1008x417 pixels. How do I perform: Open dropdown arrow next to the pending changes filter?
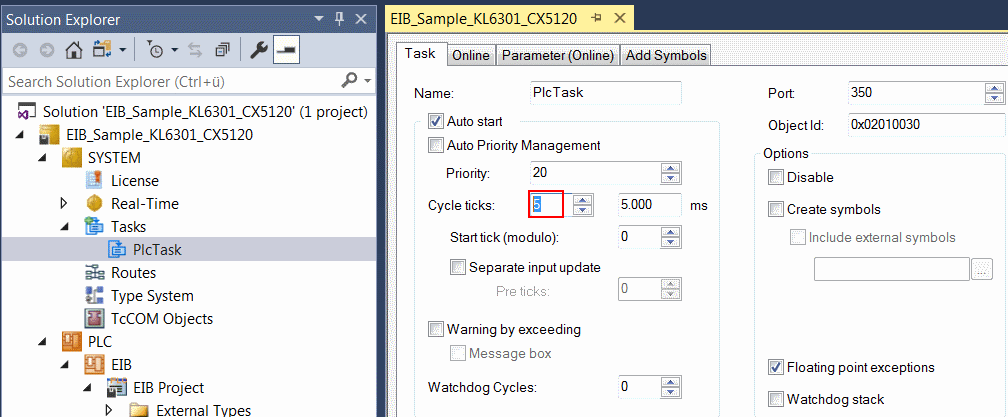(175, 51)
